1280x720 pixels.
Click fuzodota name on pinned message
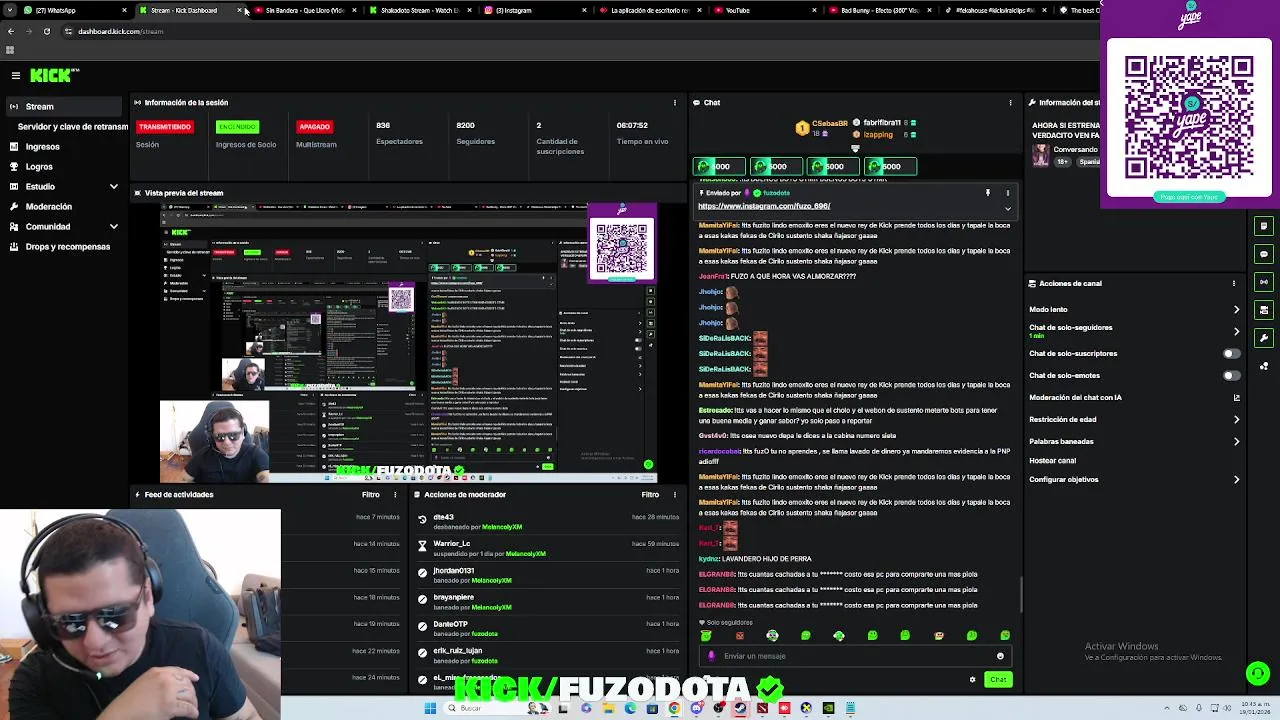pyautogui.click(x=777, y=193)
